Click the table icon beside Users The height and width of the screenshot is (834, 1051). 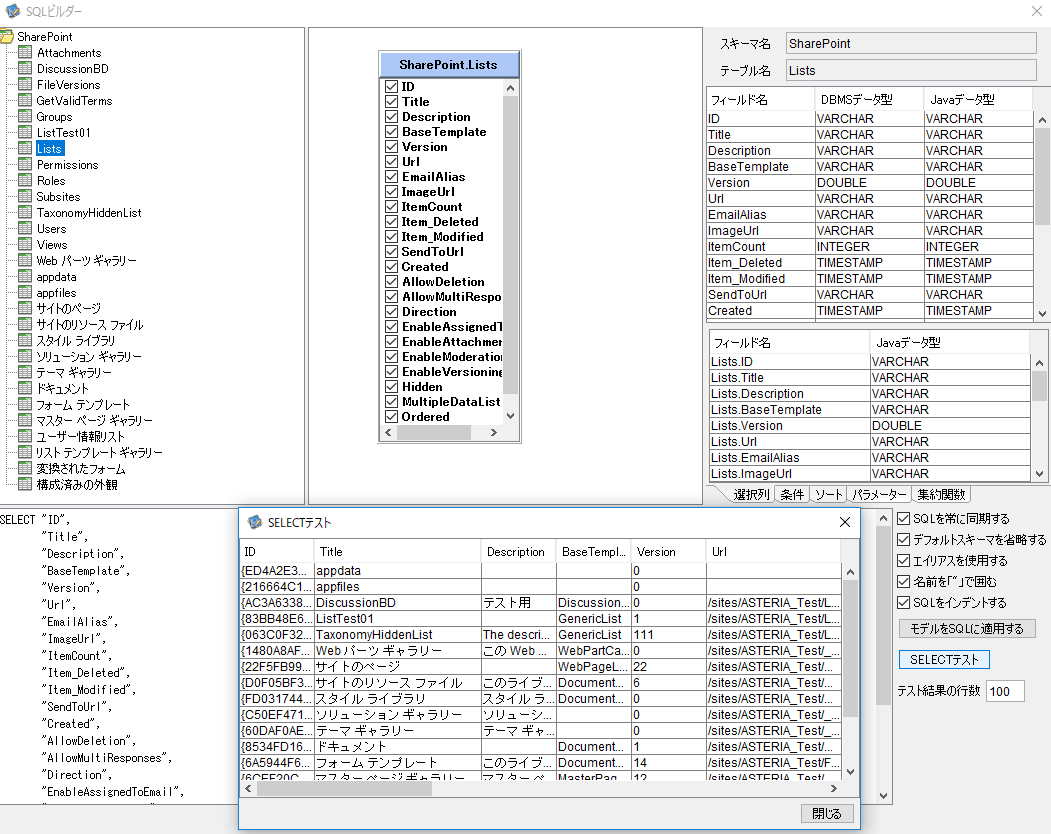pyautogui.click(x=25, y=229)
